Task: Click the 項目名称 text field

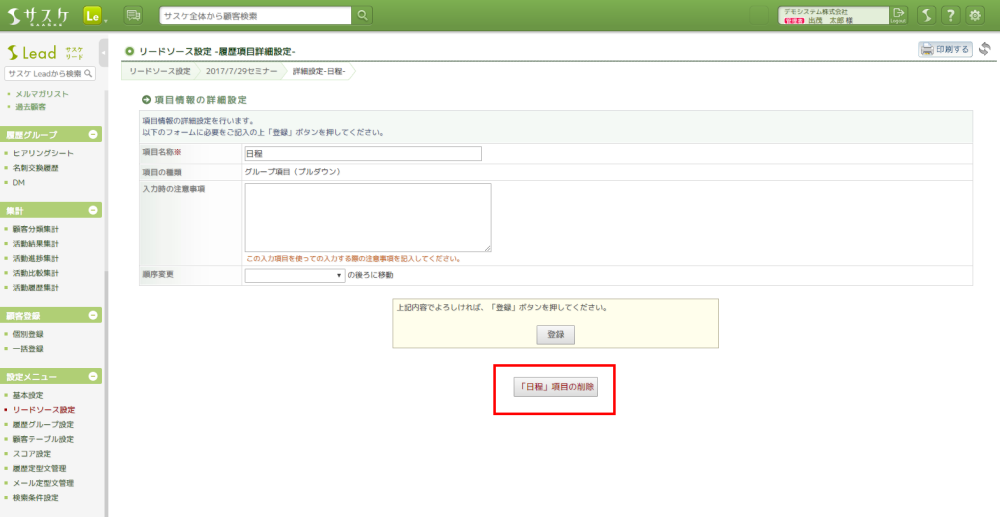Action: 363,153
